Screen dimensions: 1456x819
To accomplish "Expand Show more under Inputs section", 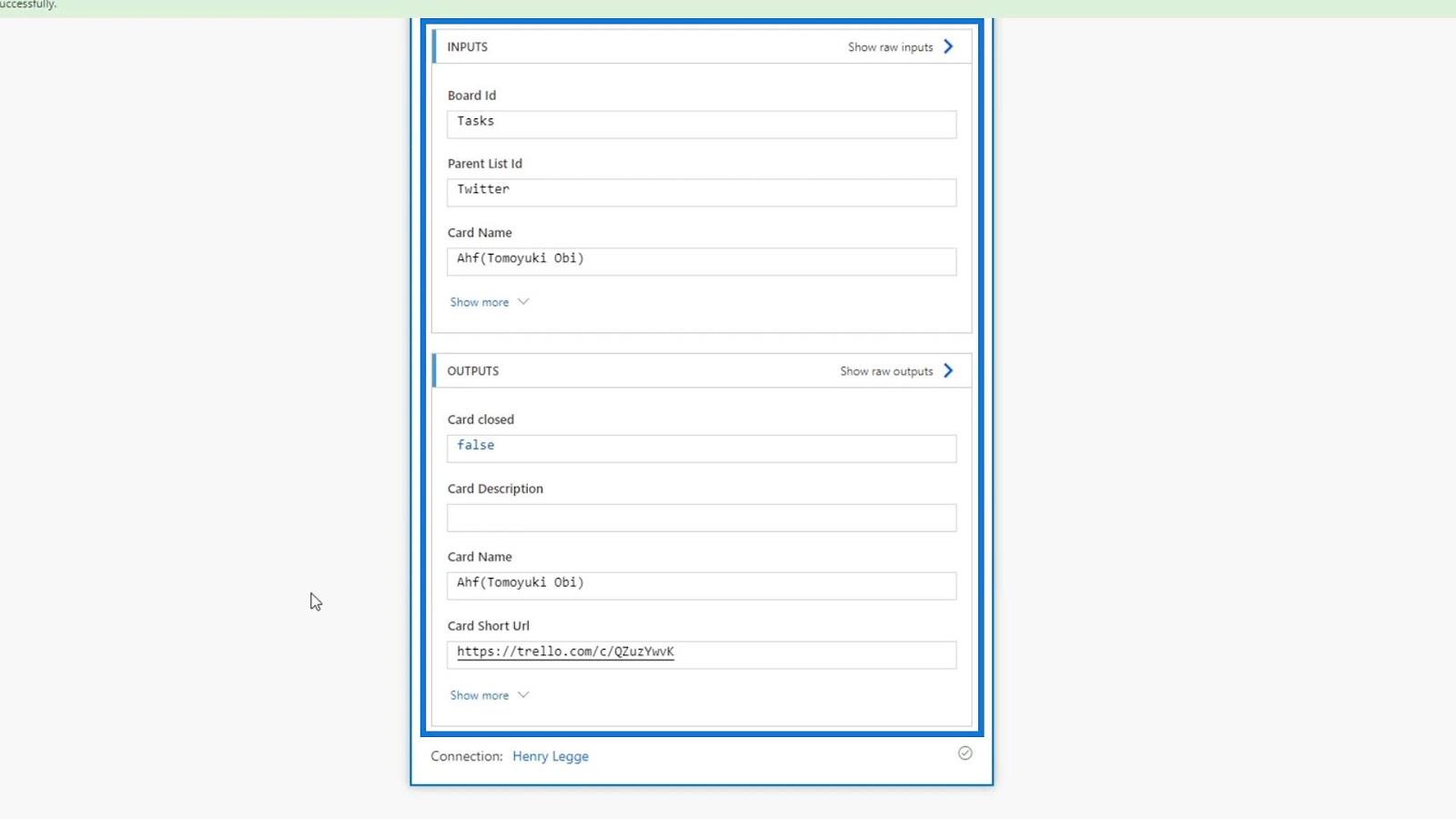I will click(x=480, y=302).
